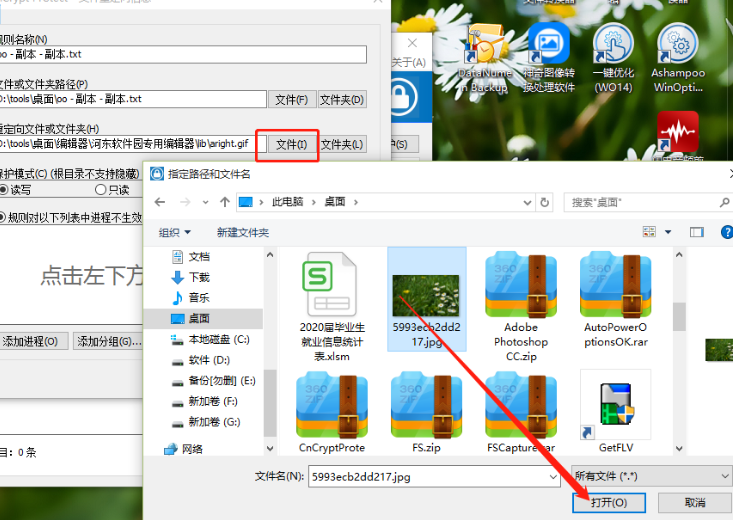Viewport: 738px width, 520px height.
Task: Open recent locations dropdown arrow
Action: click(x=205, y=202)
